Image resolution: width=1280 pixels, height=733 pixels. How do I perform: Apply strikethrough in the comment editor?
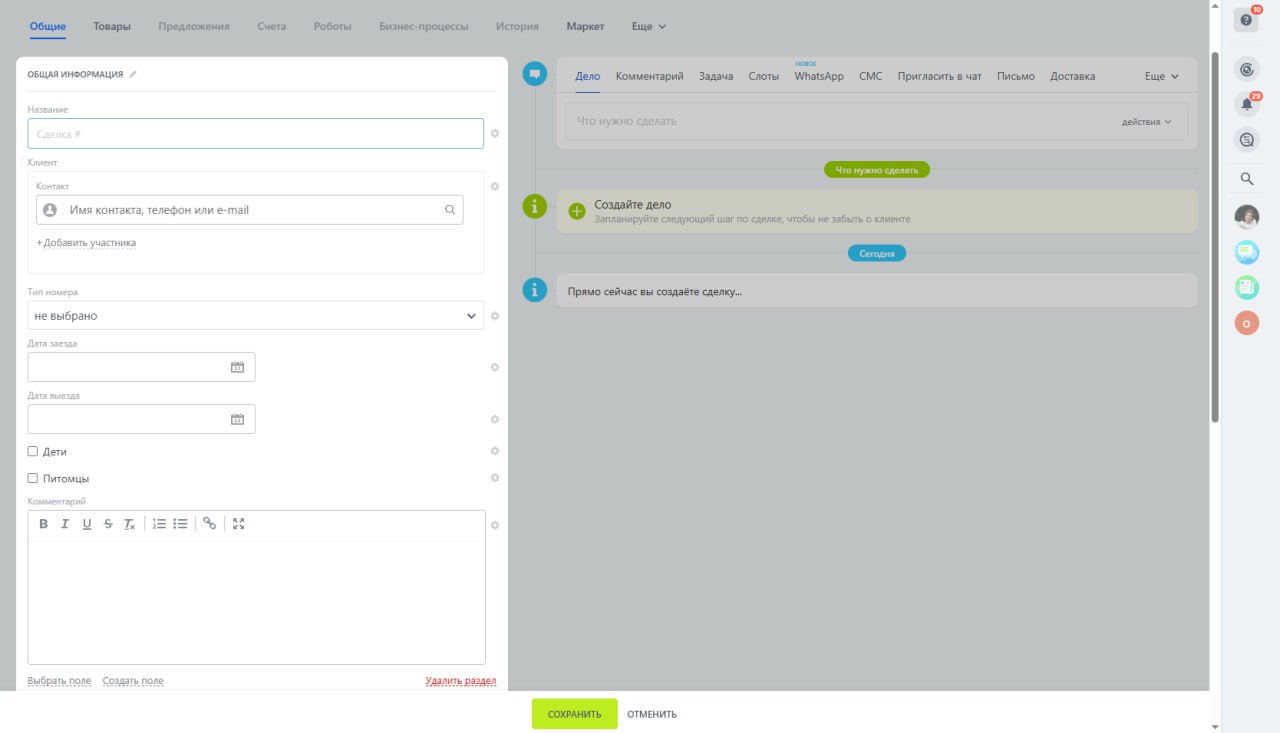(x=108, y=524)
